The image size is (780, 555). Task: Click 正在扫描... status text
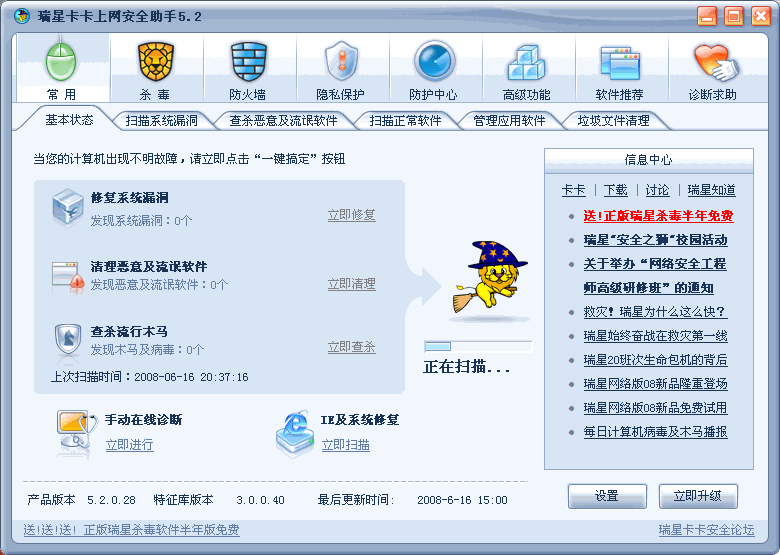467,367
